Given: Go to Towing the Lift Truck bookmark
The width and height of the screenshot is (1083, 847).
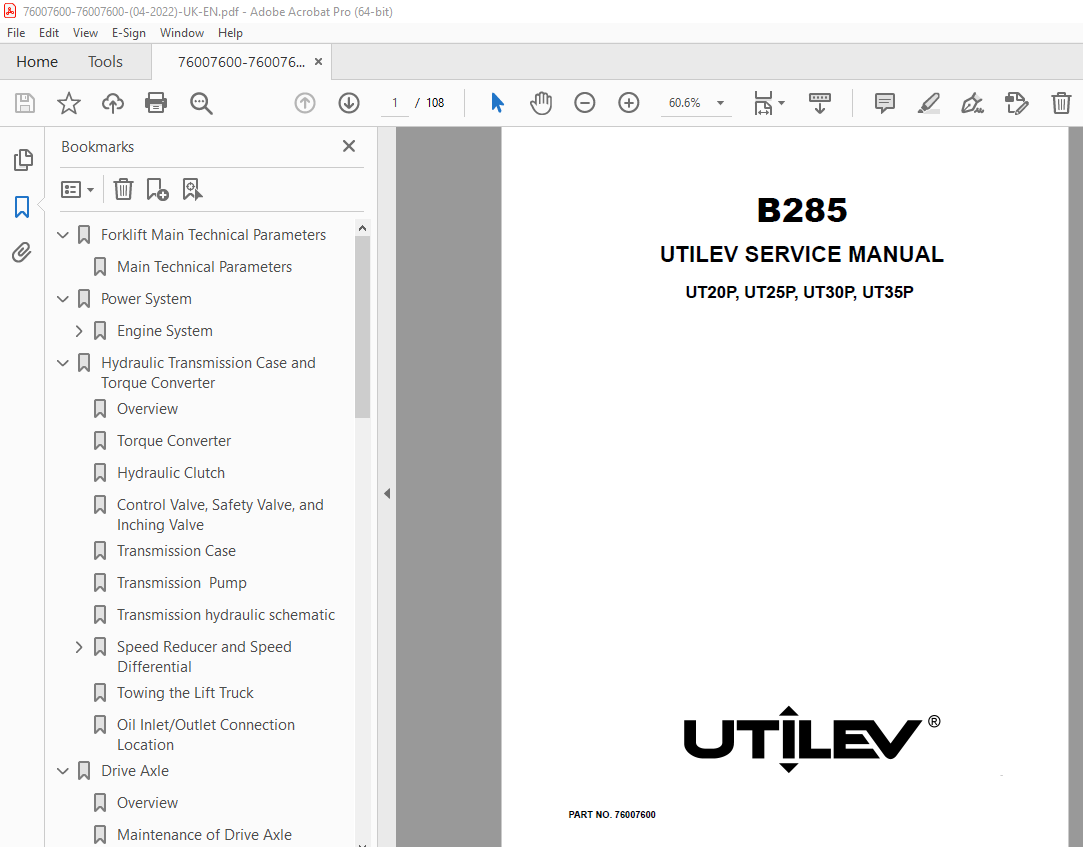Looking at the screenshot, I should [x=185, y=693].
